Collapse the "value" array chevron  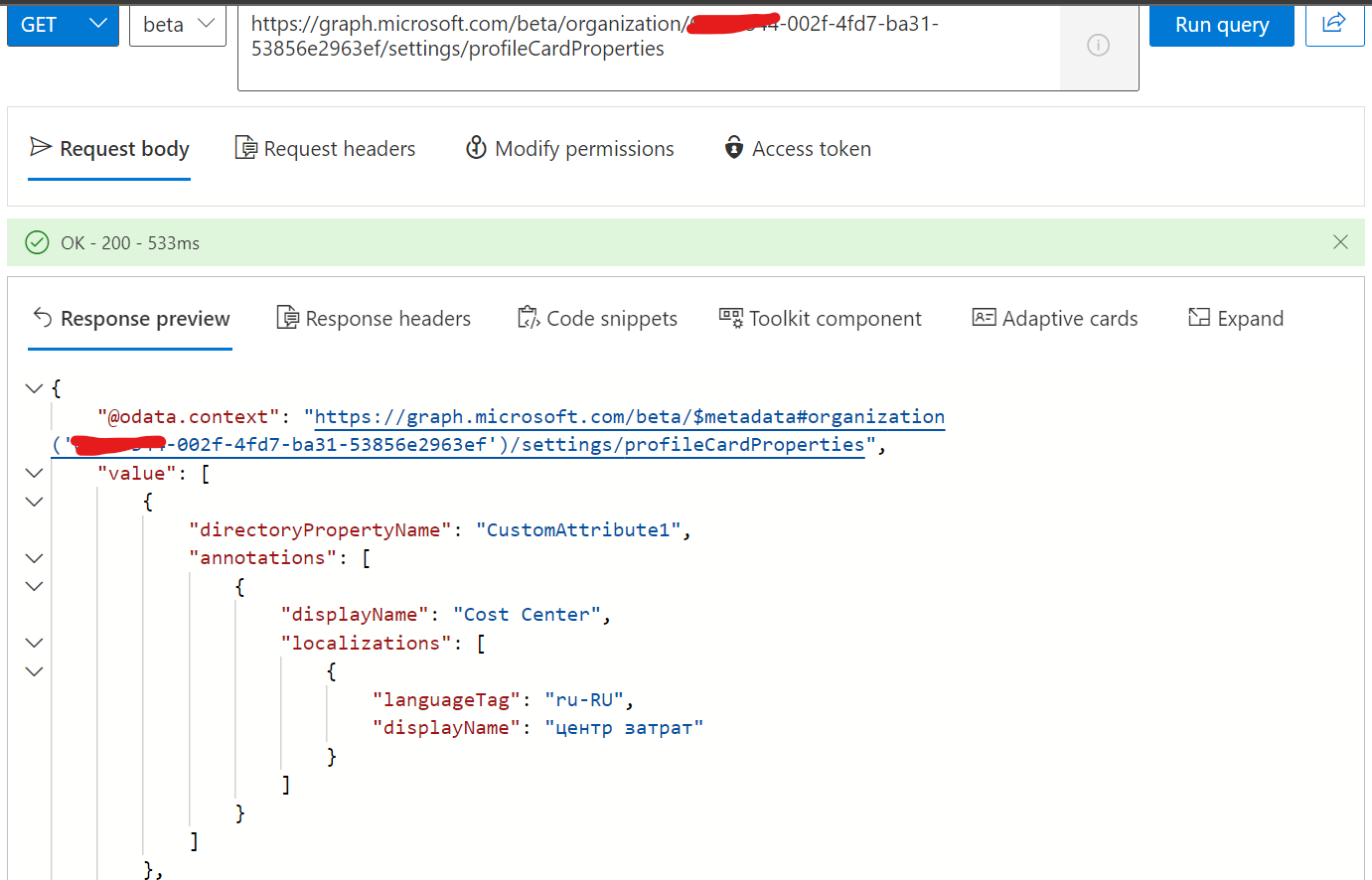point(34,473)
